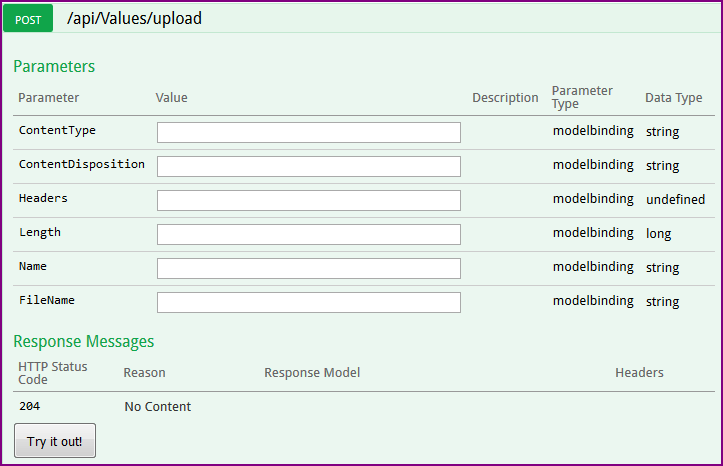Image resolution: width=723 pixels, height=466 pixels.
Task: Focus the ContentDisposition value text box
Action: tap(308, 166)
